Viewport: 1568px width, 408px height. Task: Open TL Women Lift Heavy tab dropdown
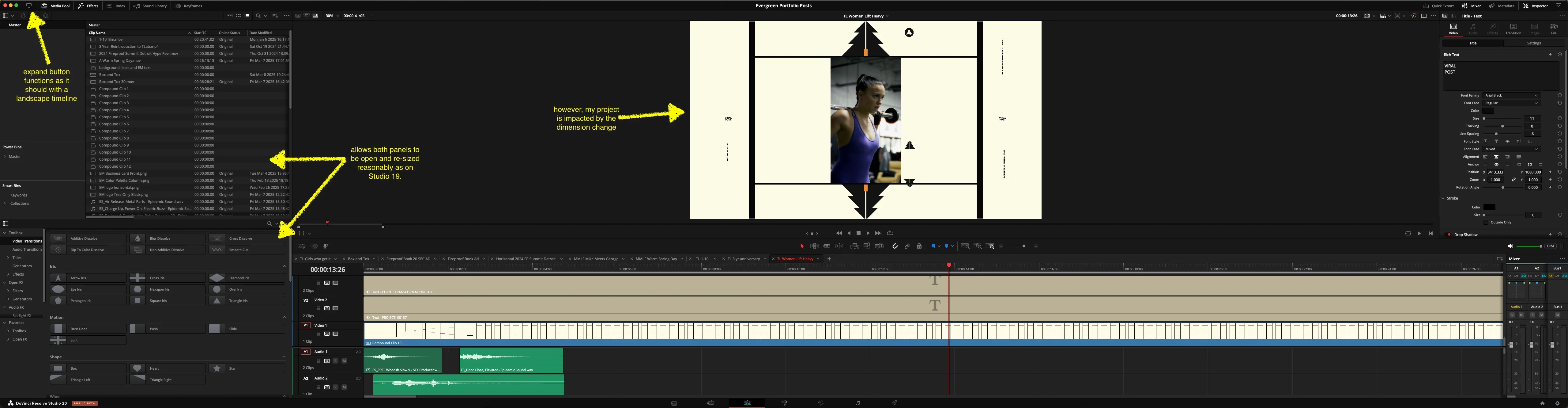coord(818,259)
